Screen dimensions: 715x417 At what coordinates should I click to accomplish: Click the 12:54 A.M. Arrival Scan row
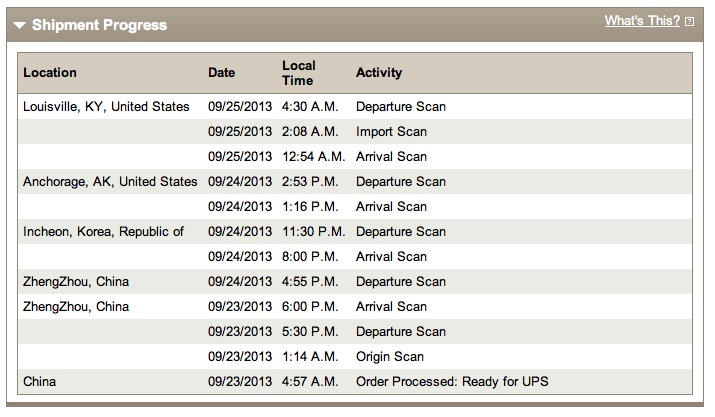tap(355, 157)
